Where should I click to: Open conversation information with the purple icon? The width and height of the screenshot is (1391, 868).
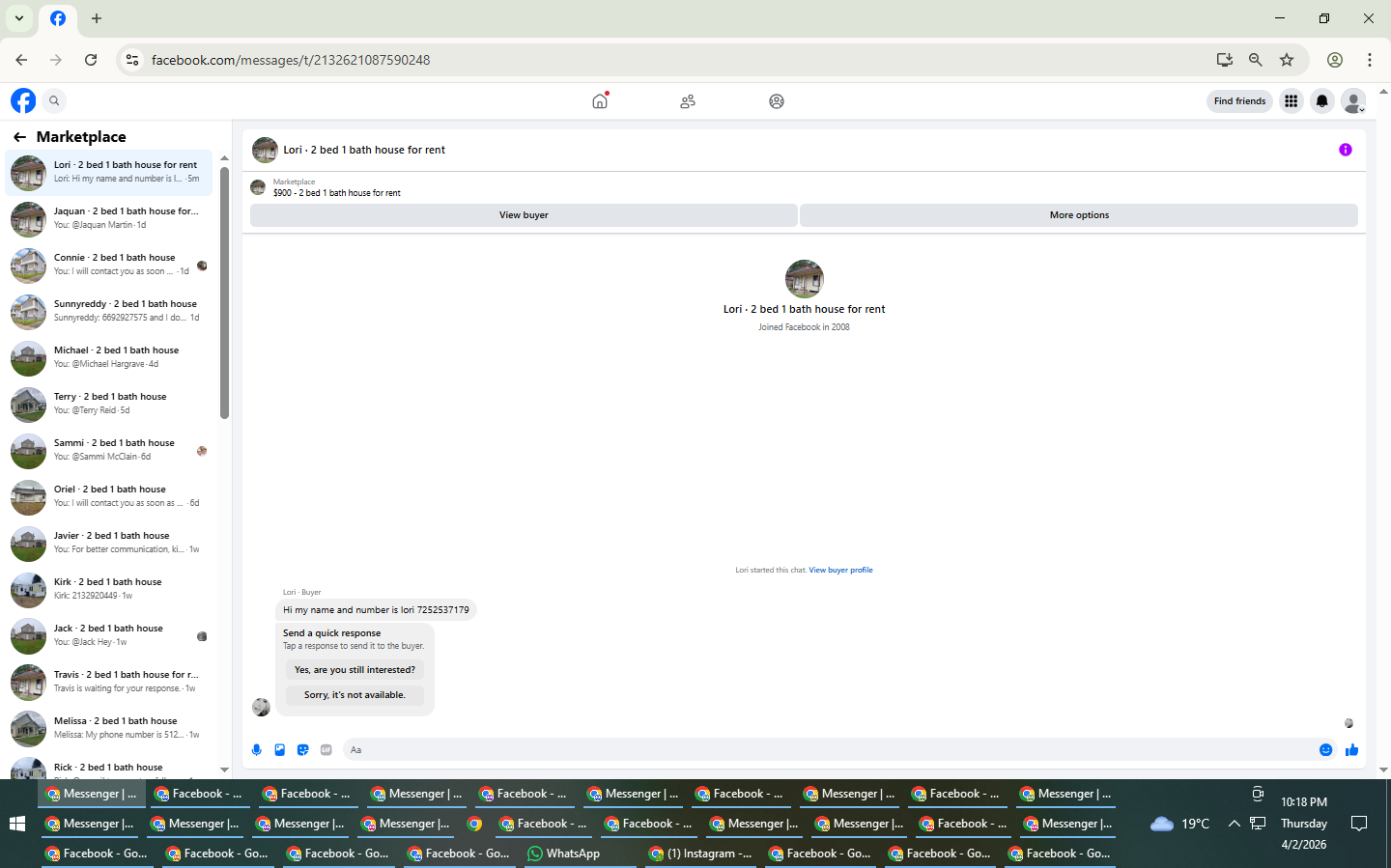coord(1346,150)
